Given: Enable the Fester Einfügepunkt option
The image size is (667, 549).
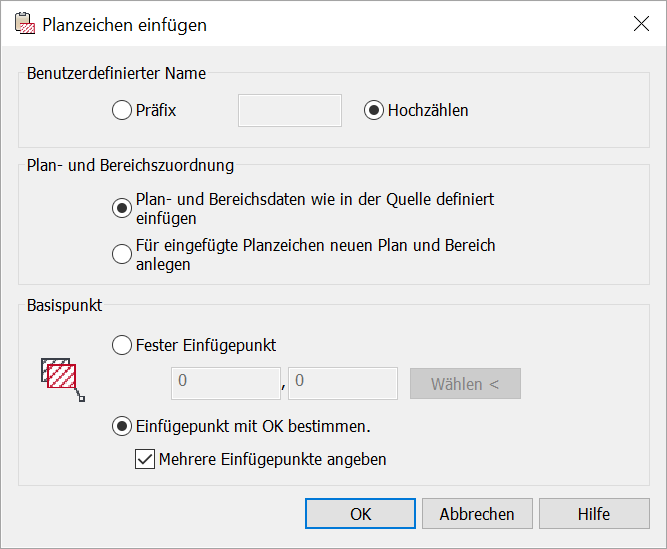Looking at the screenshot, I should pyautogui.click(x=122, y=345).
